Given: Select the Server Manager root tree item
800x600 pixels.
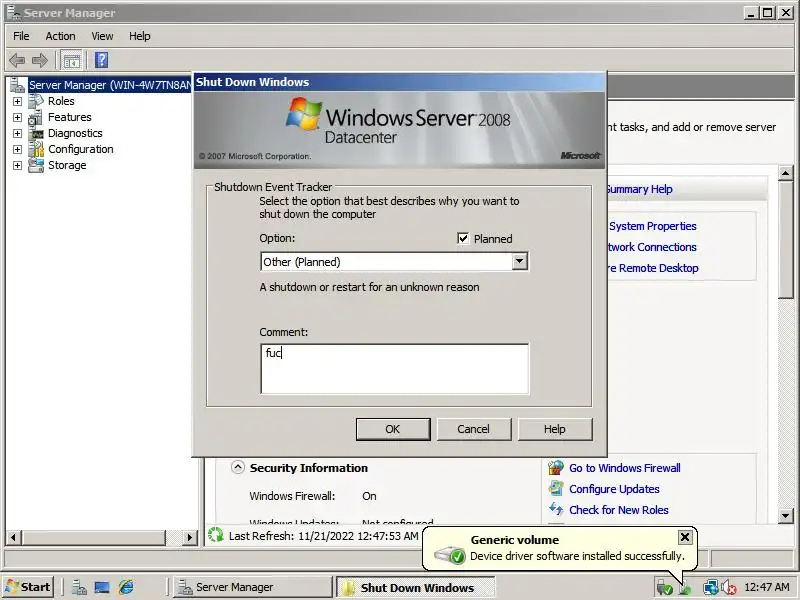Looking at the screenshot, I should (110, 85).
